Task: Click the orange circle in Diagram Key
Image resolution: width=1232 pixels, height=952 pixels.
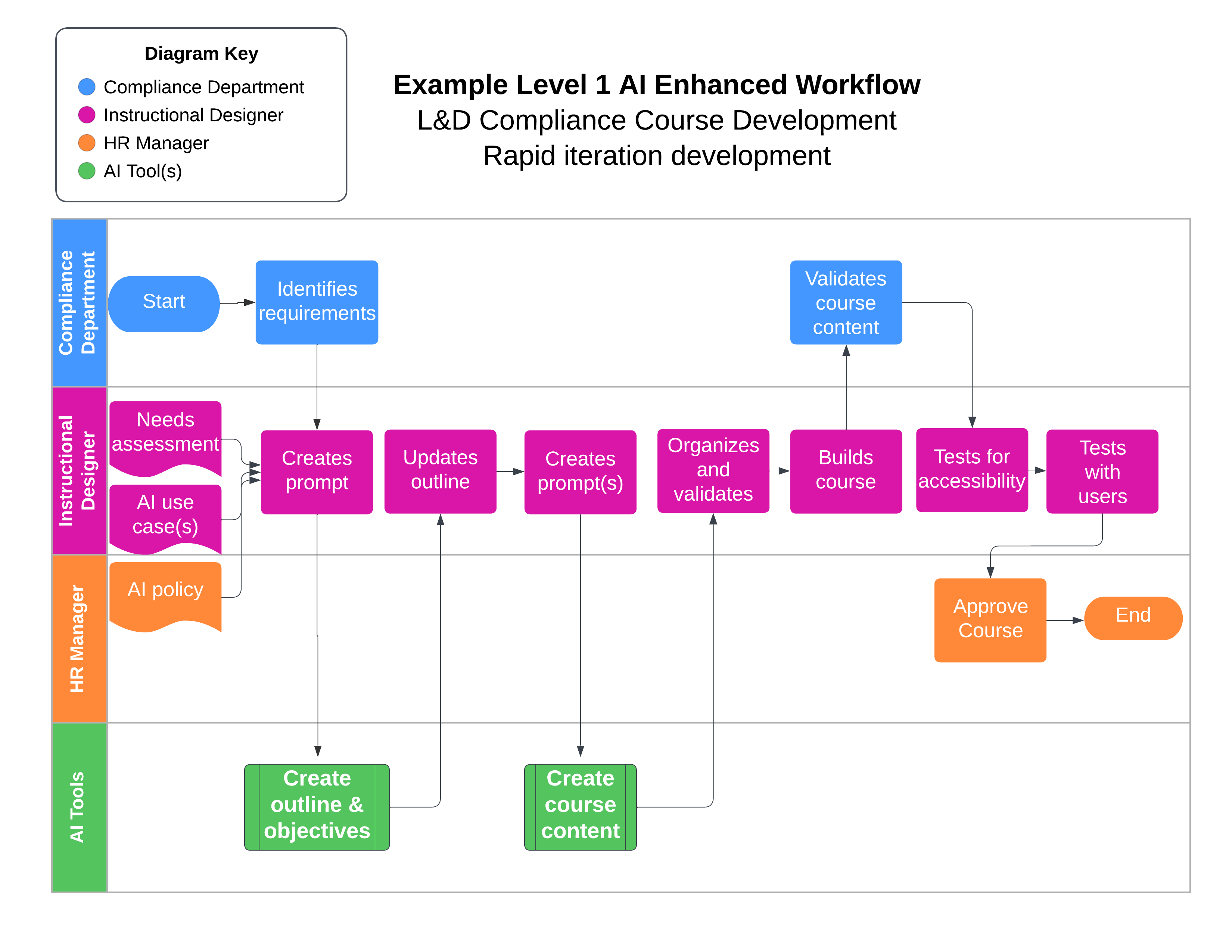Action: pyautogui.click(x=86, y=143)
